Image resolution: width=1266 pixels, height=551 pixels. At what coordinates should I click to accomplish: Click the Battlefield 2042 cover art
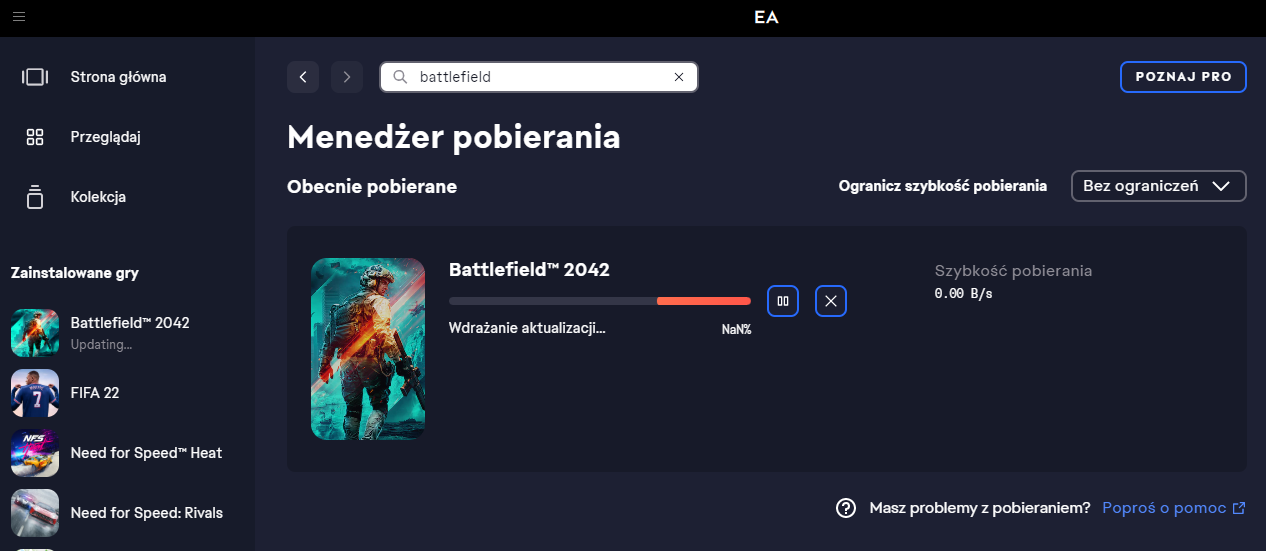click(368, 348)
